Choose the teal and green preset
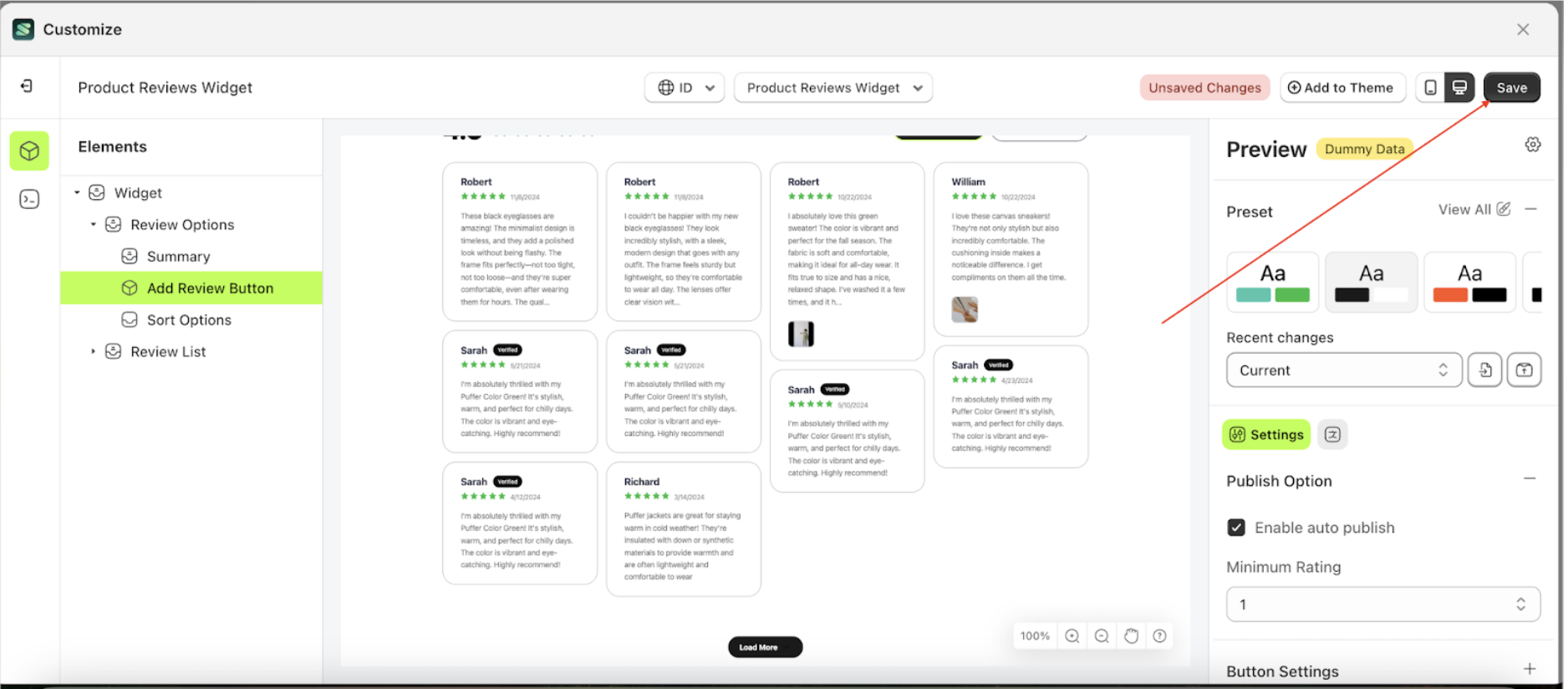The width and height of the screenshot is (1568, 689). 1272,283
